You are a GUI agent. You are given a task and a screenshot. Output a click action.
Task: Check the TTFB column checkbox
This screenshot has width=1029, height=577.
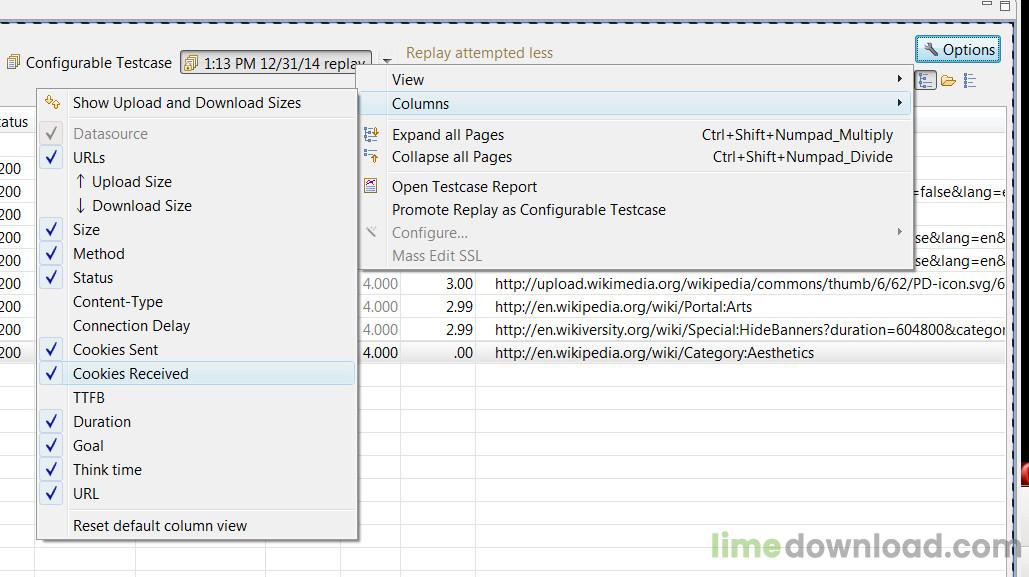pyautogui.click(x=51, y=397)
